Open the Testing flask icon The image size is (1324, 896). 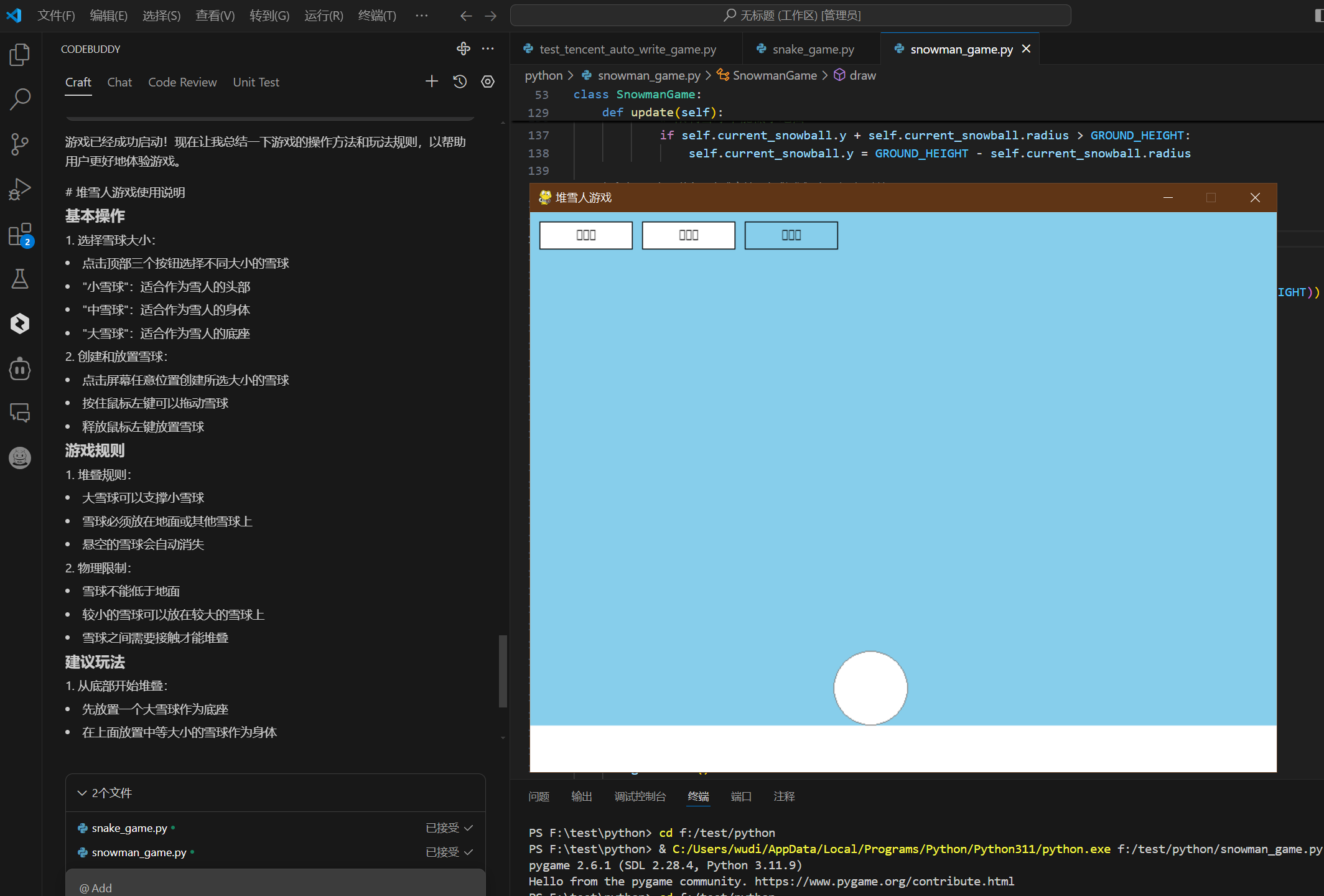(x=20, y=279)
